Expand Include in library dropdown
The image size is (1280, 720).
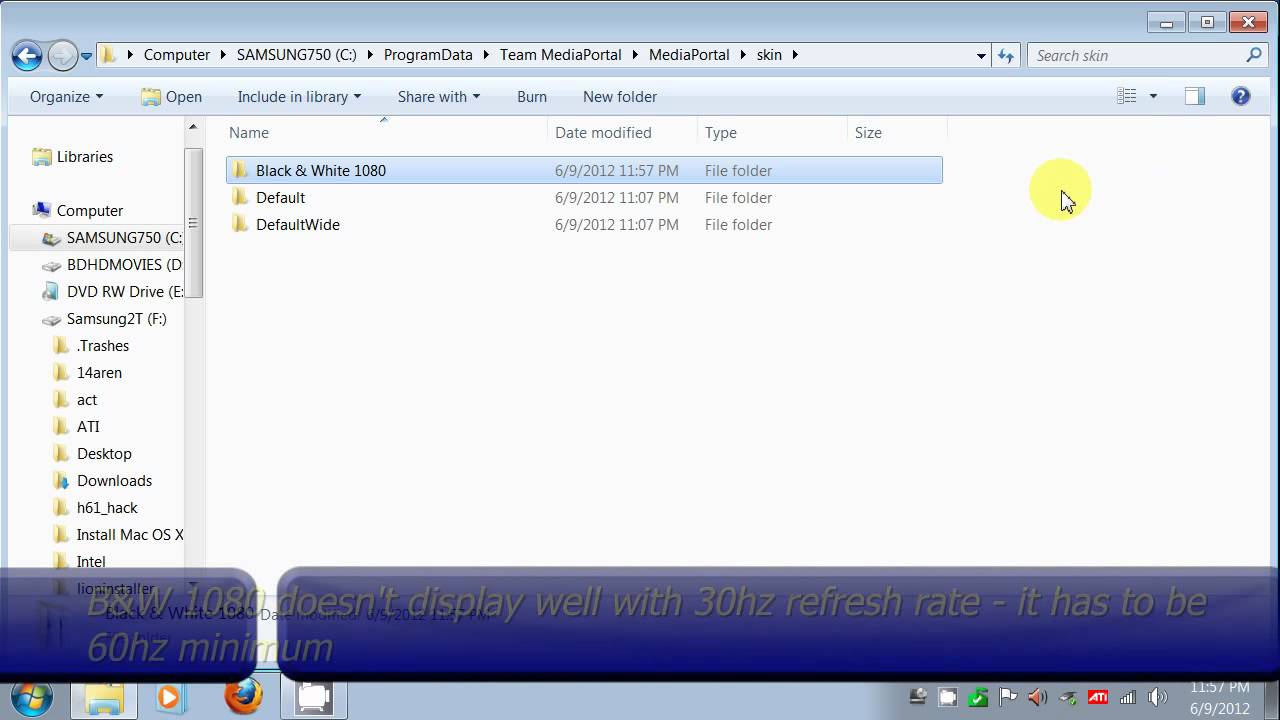[299, 97]
